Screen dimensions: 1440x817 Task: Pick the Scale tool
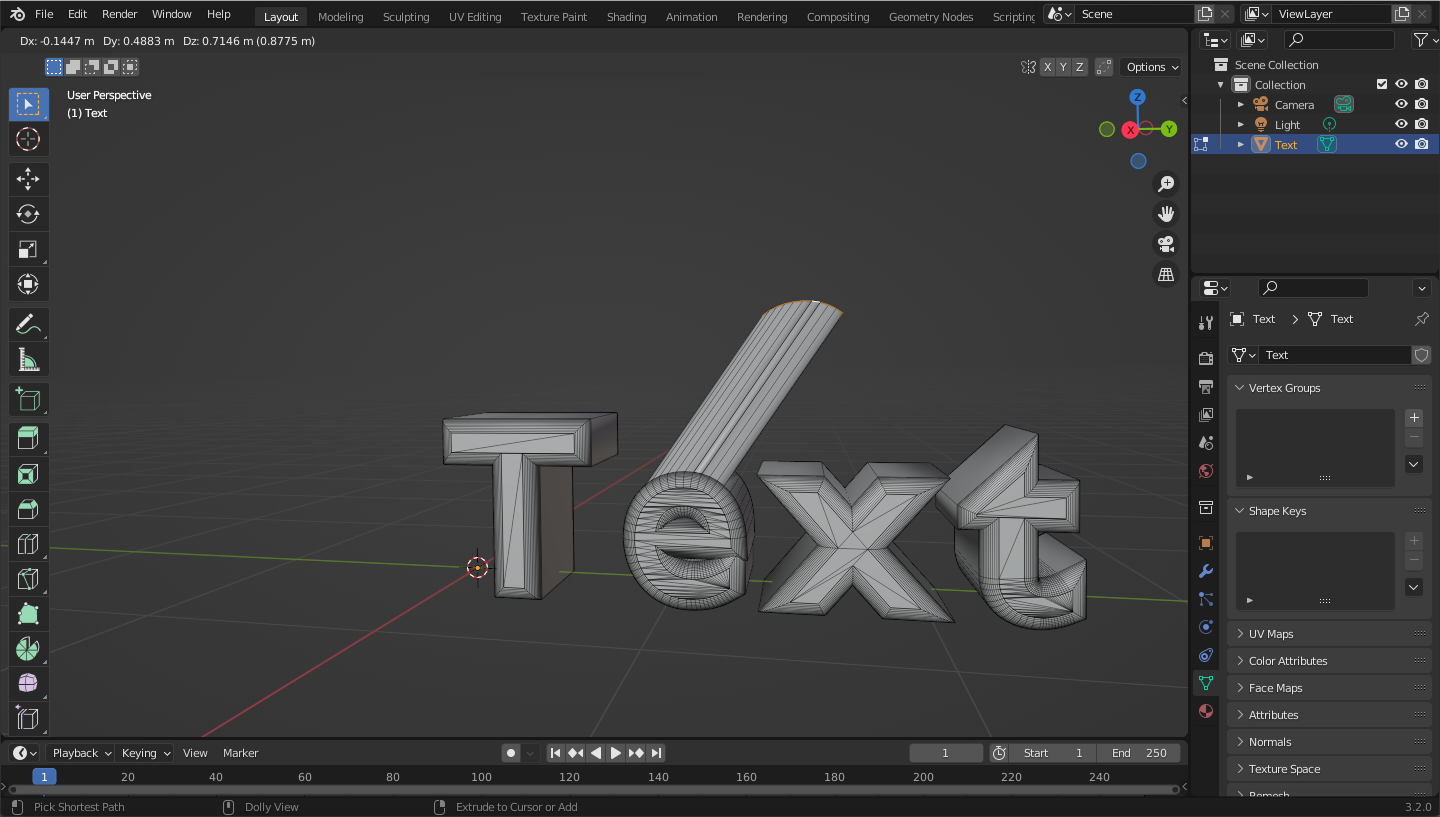(x=29, y=249)
